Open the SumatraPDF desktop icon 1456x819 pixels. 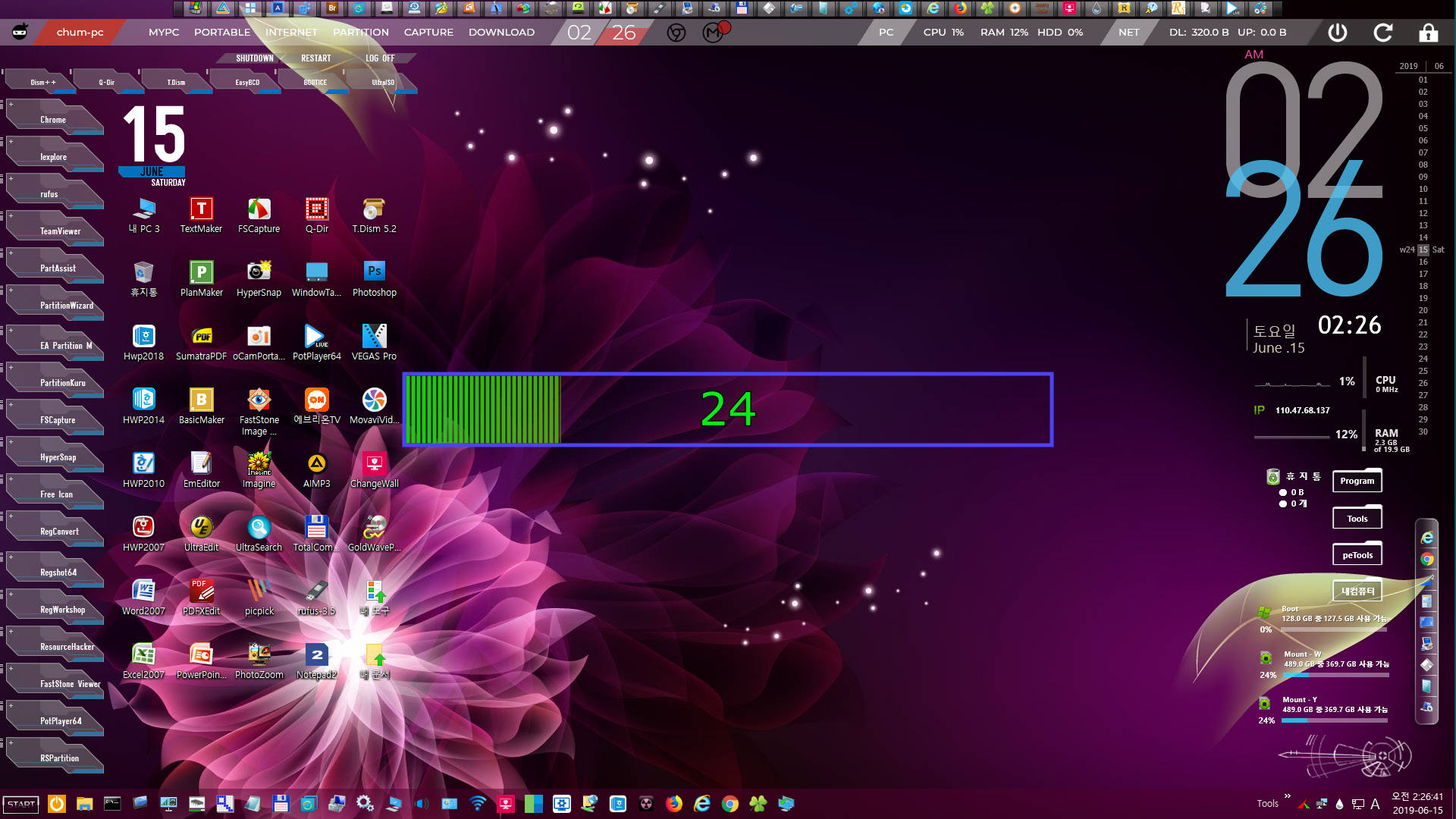tap(201, 343)
